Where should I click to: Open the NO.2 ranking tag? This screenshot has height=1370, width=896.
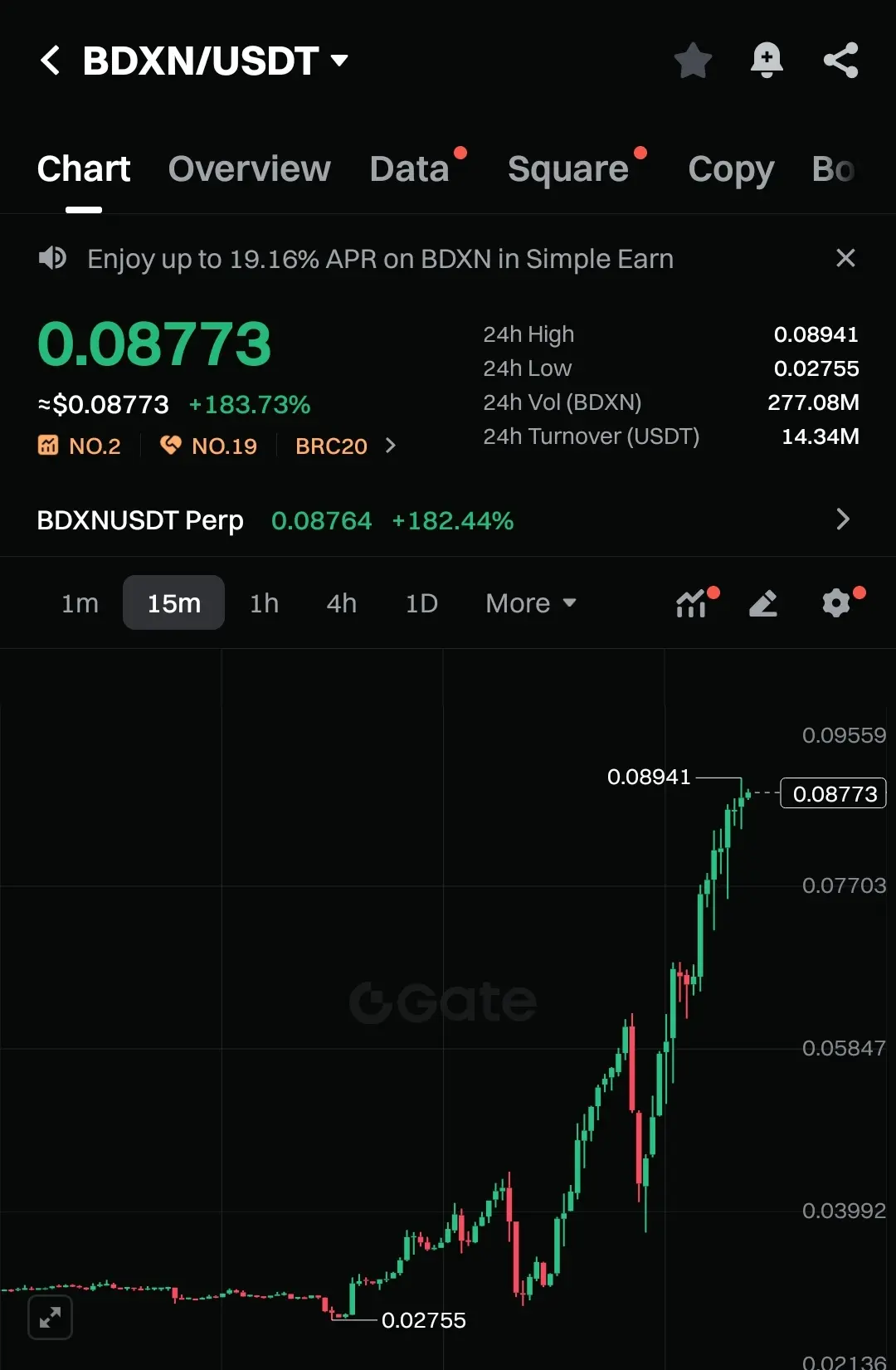click(80, 446)
